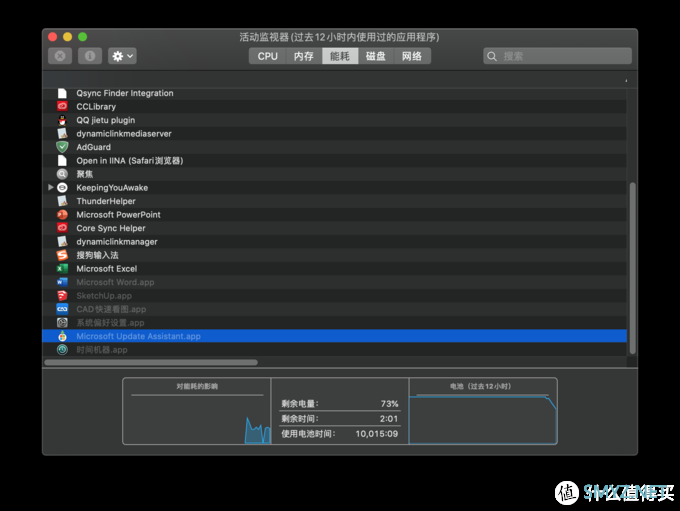Select the SketchUp.app name

[x=104, y=296]
